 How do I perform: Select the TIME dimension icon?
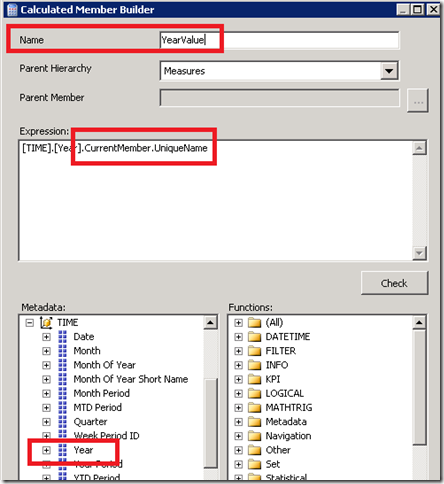pos(46,322)
